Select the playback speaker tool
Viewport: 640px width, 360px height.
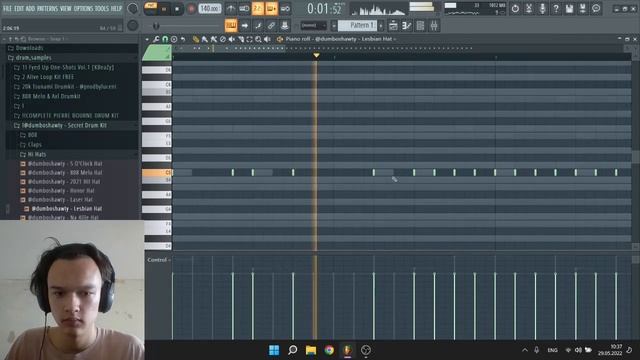click(267, 39)
